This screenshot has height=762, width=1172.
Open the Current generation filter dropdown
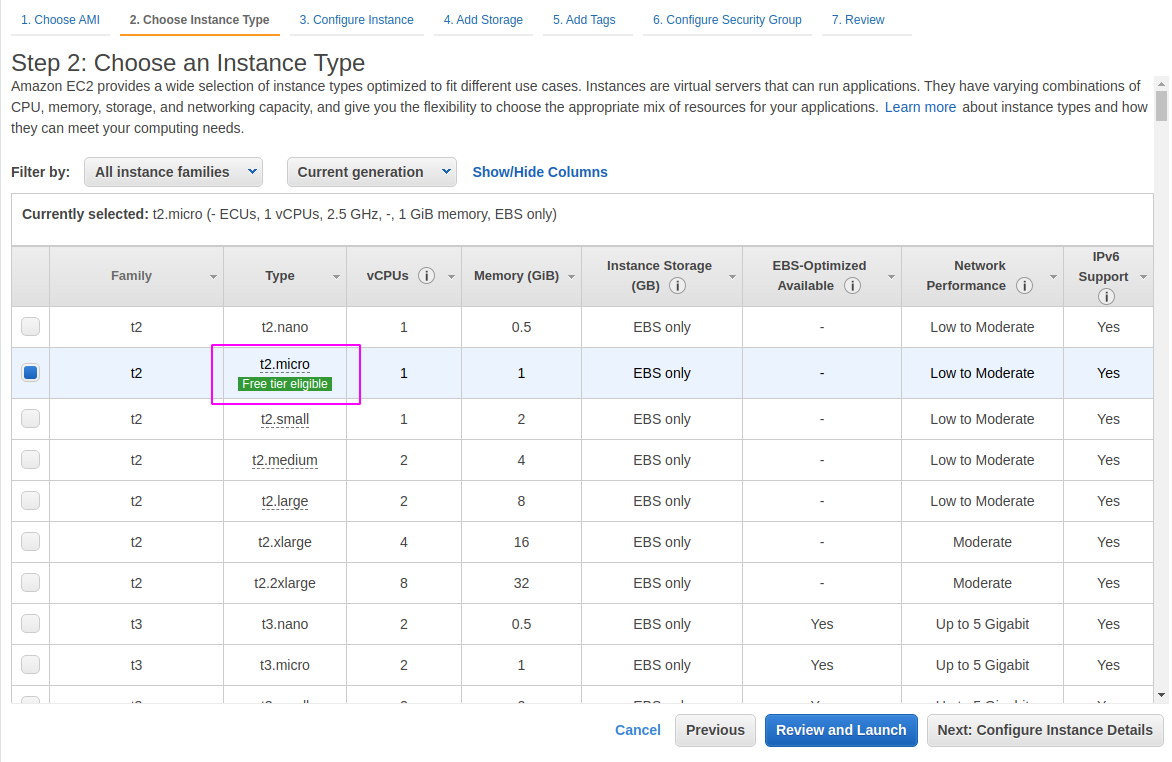371,172
